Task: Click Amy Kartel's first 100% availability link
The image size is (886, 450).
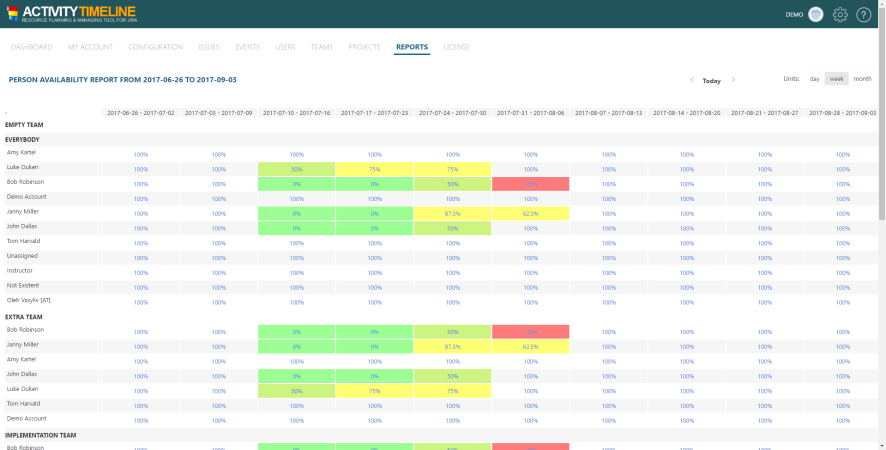Action: [x=141, y=155]
